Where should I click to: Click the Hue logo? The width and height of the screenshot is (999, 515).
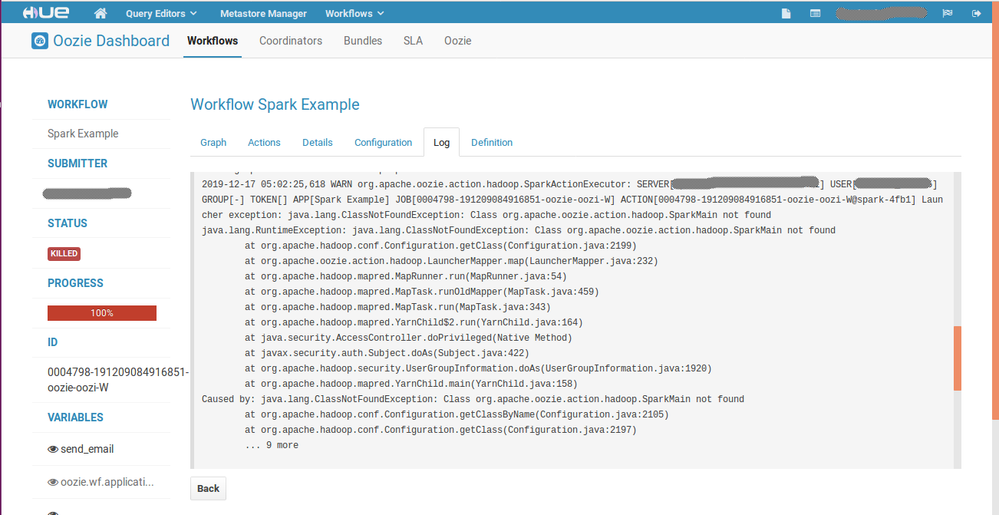(x=46, y=13)
